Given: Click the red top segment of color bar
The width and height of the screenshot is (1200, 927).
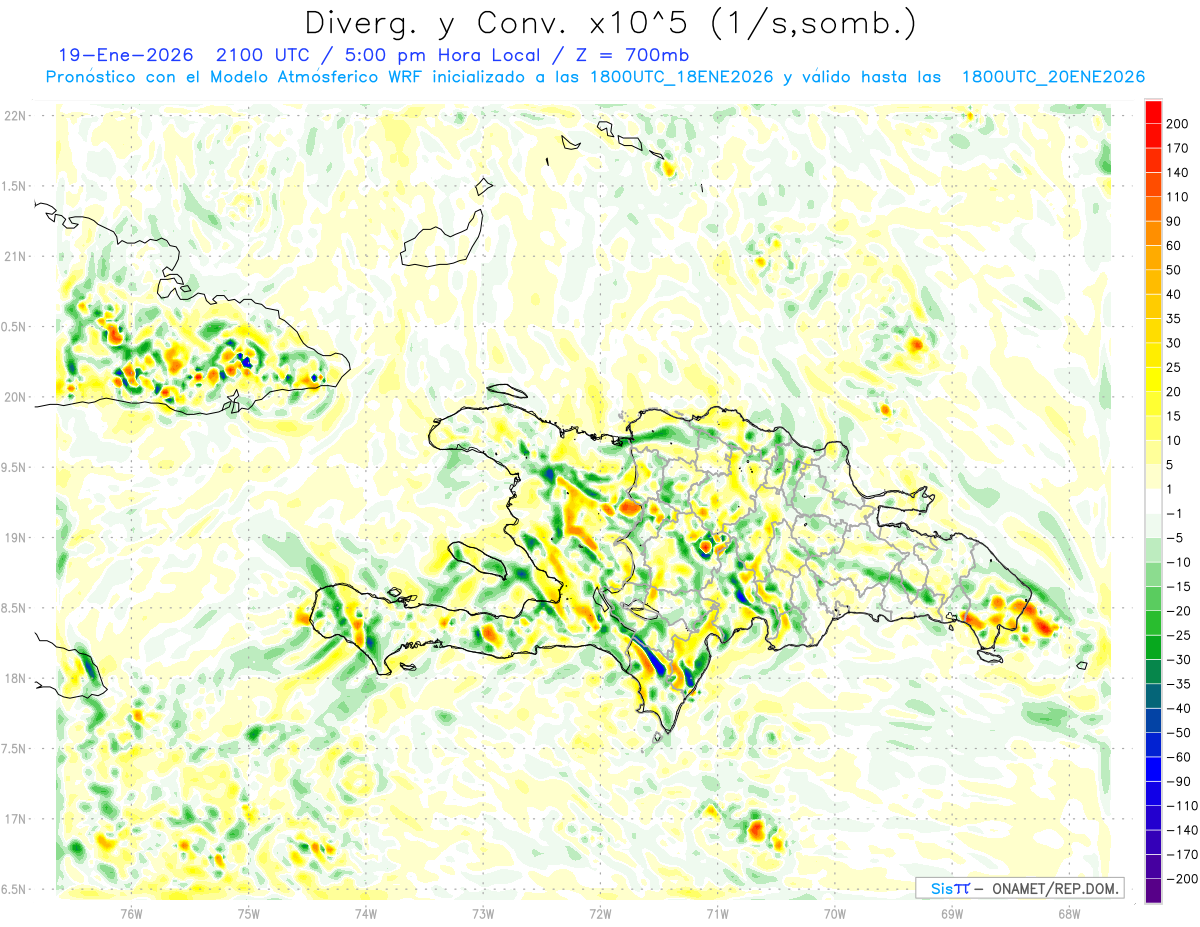Looking at the screenshot, I should click(1153, 111).
